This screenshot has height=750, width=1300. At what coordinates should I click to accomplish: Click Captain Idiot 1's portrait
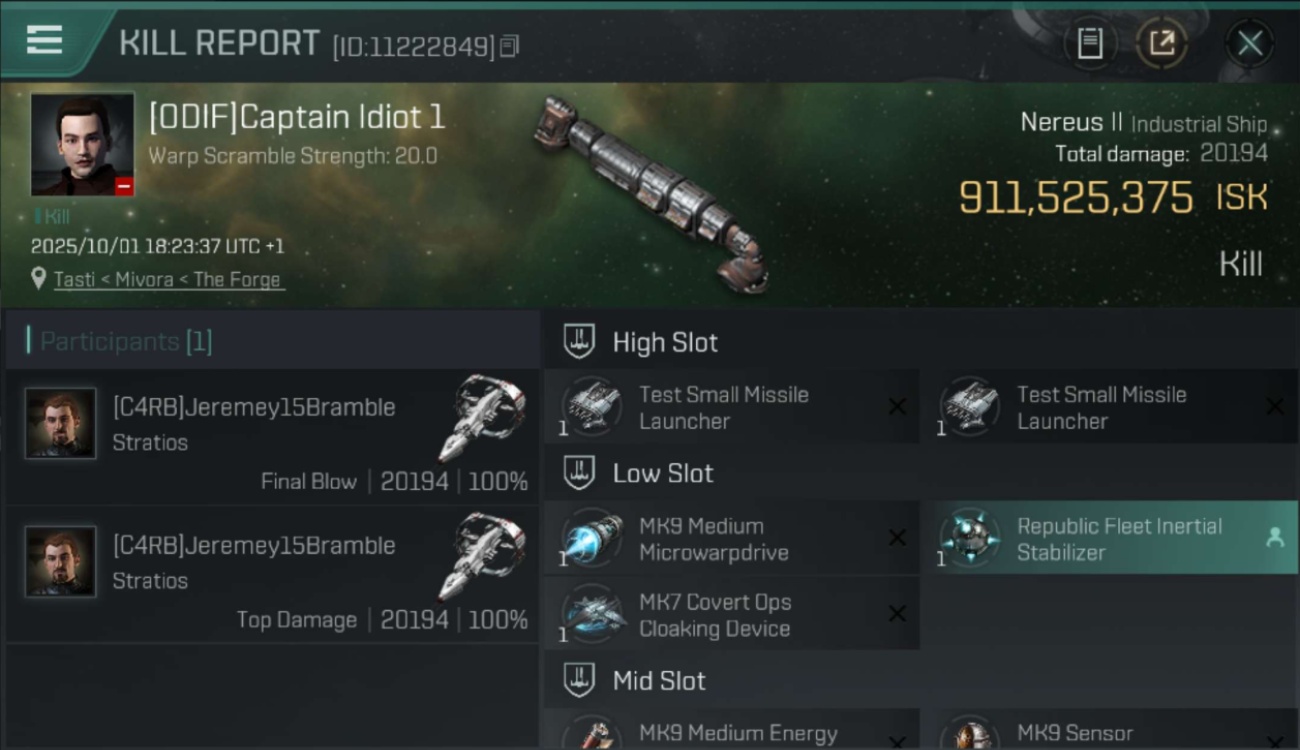pos(82,144)
